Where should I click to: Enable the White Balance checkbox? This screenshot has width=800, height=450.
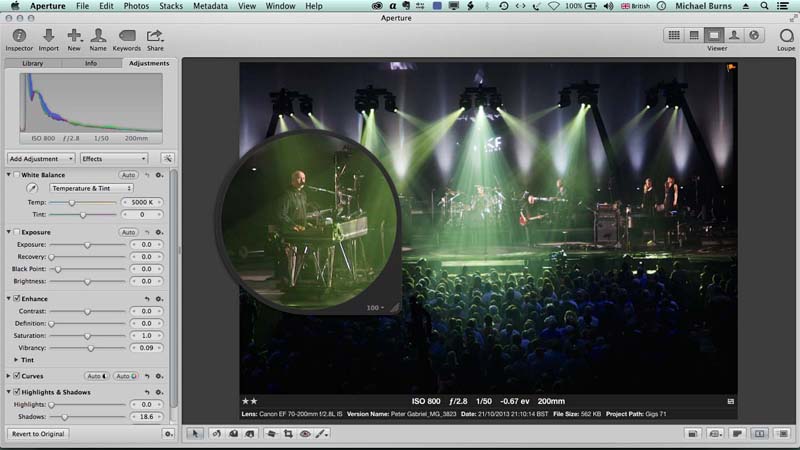17,174
